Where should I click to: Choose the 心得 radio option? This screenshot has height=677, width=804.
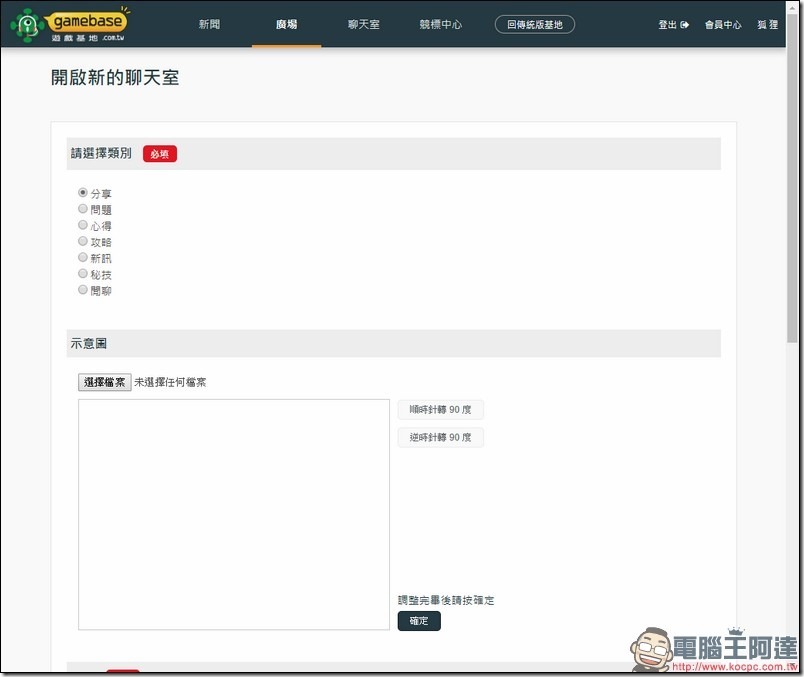[x=83, y=225]
